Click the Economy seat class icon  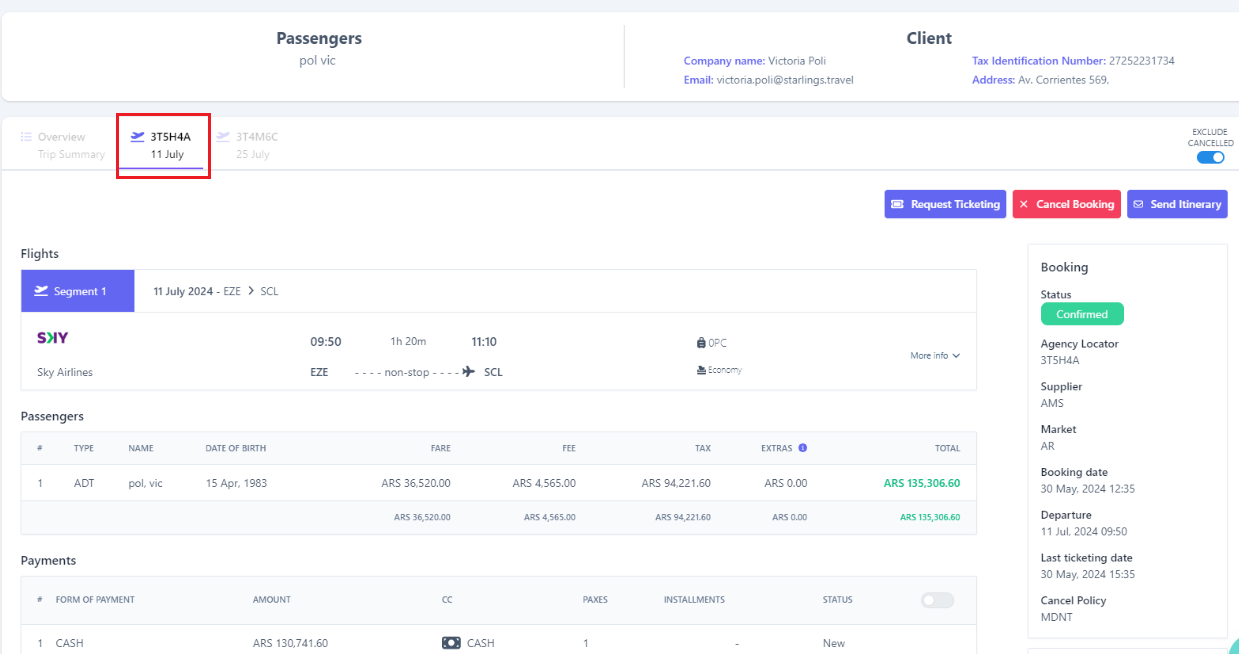click(x=701, y=370)
